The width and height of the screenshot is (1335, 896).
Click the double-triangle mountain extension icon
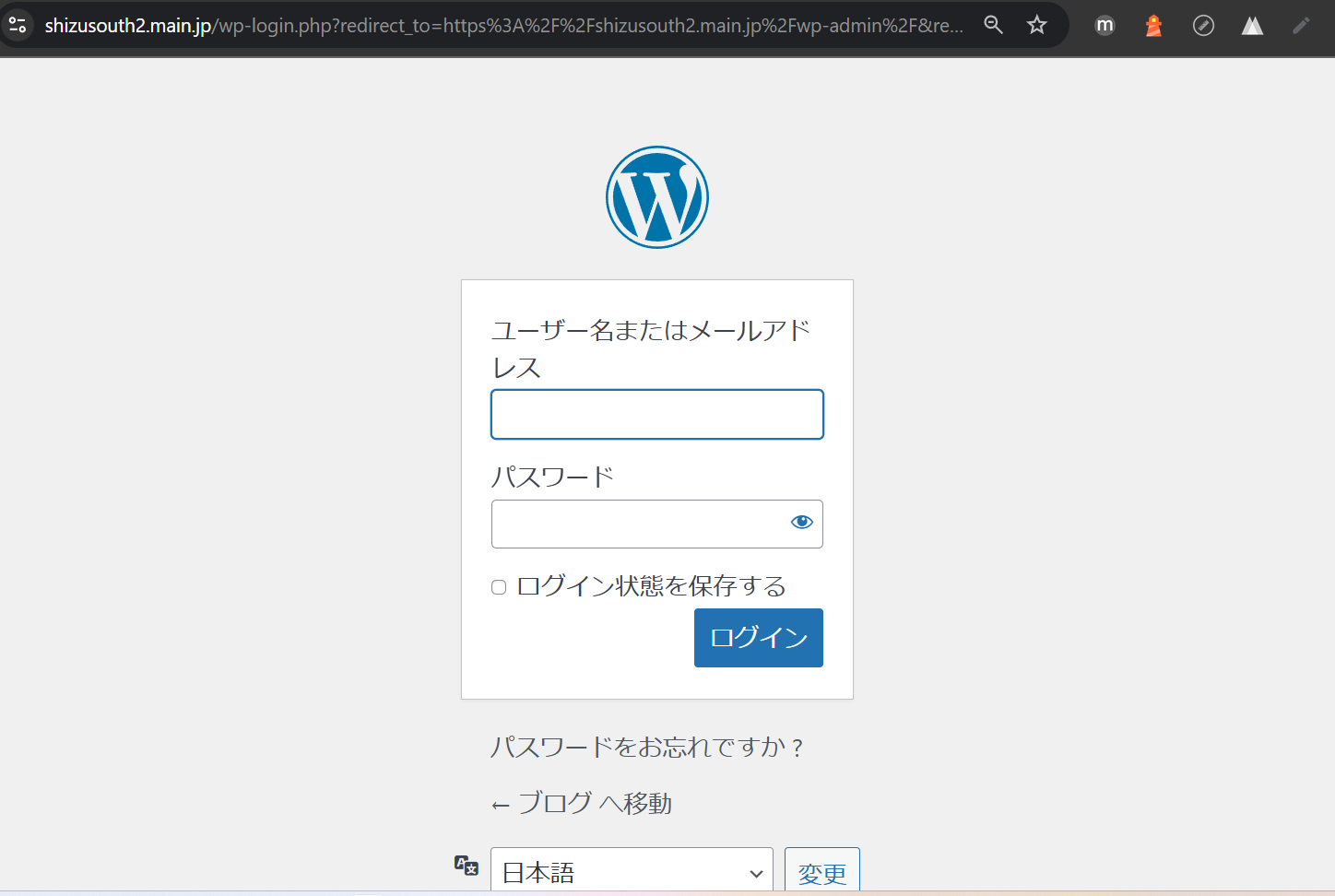coord(1252,26)
